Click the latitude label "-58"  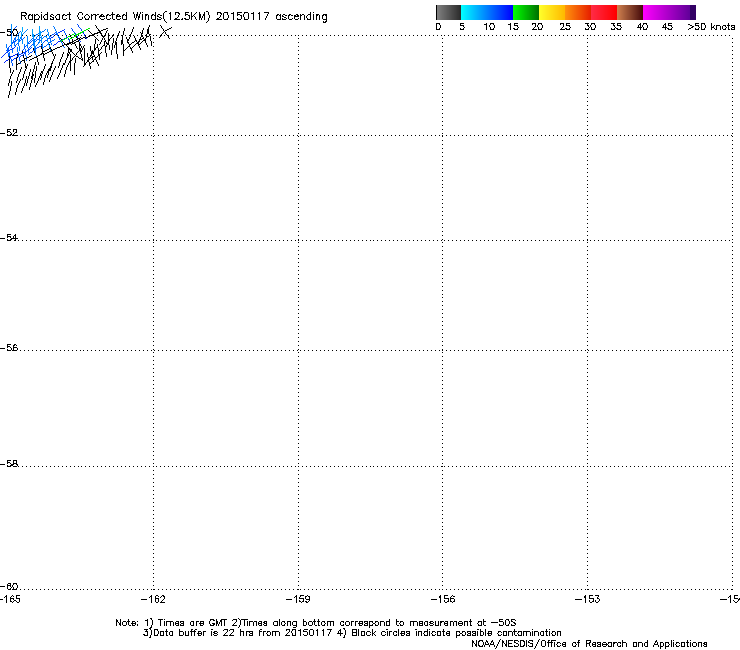tap(9, 464)
